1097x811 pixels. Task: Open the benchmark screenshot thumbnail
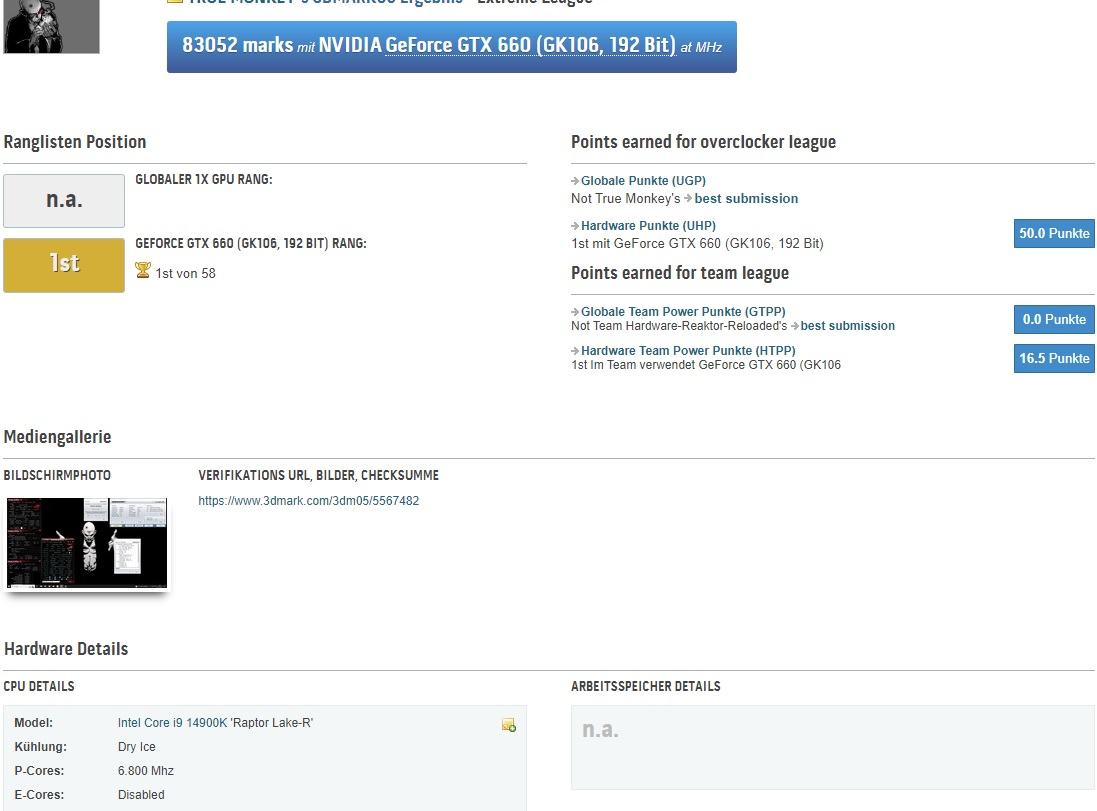click(x=87, y=543)
